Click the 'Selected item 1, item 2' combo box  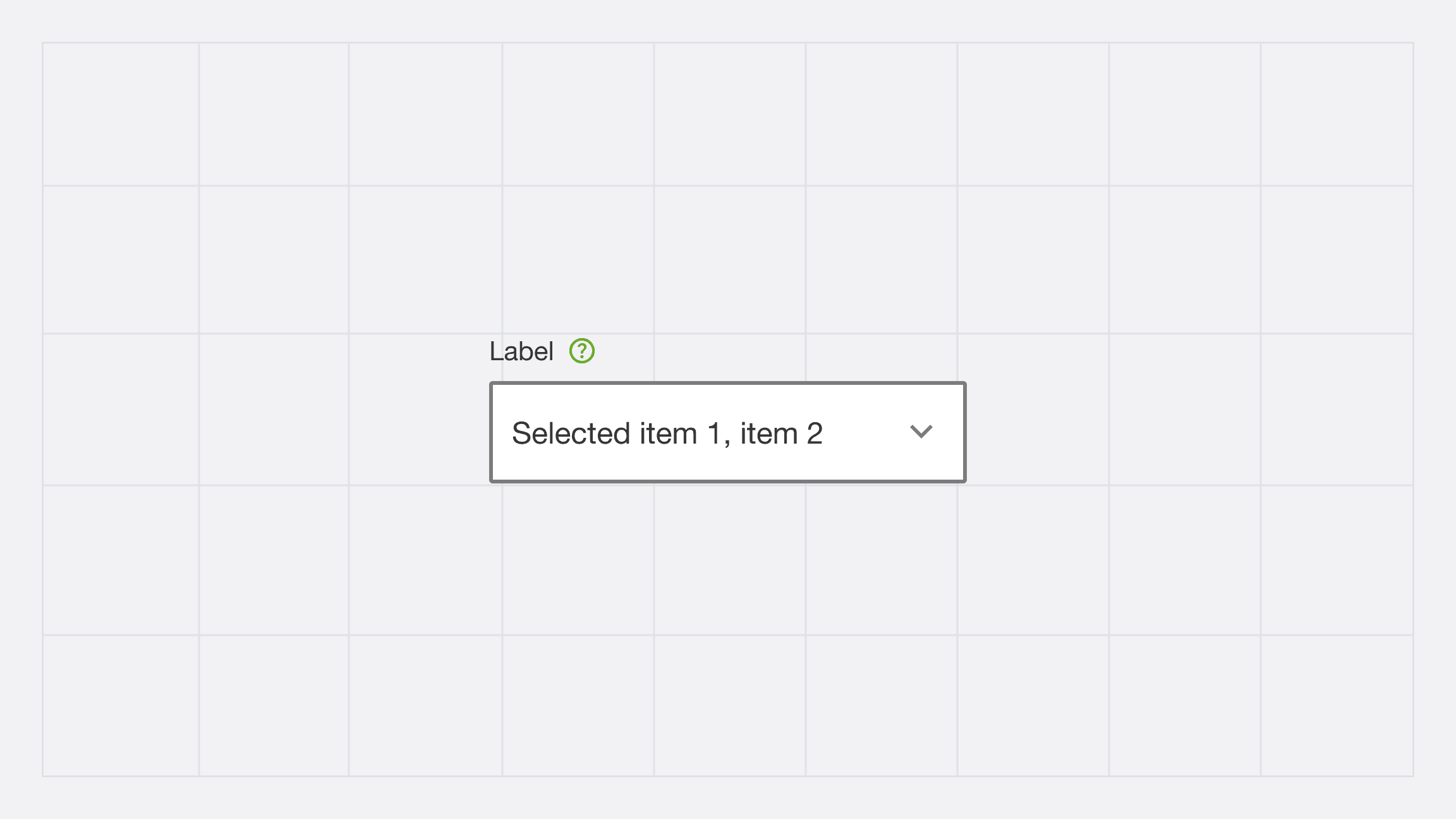727,432
